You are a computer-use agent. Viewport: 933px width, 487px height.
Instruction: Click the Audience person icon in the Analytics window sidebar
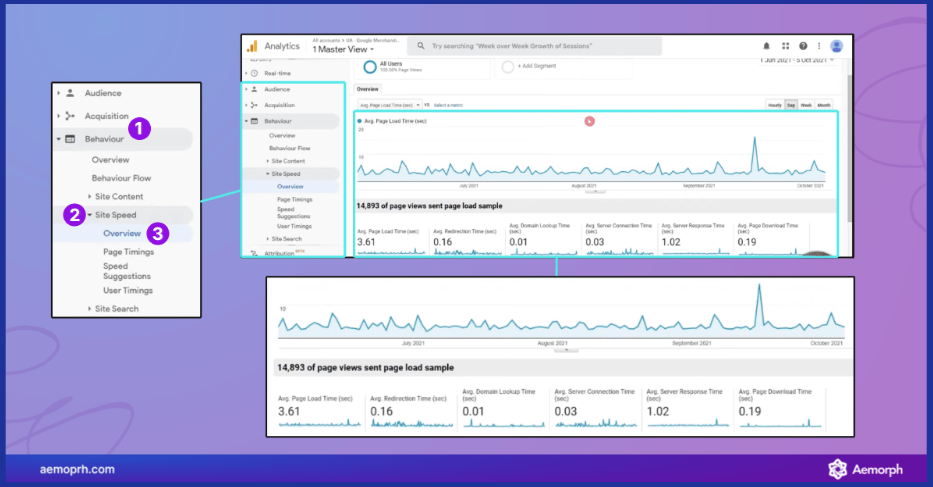point(255,89)
